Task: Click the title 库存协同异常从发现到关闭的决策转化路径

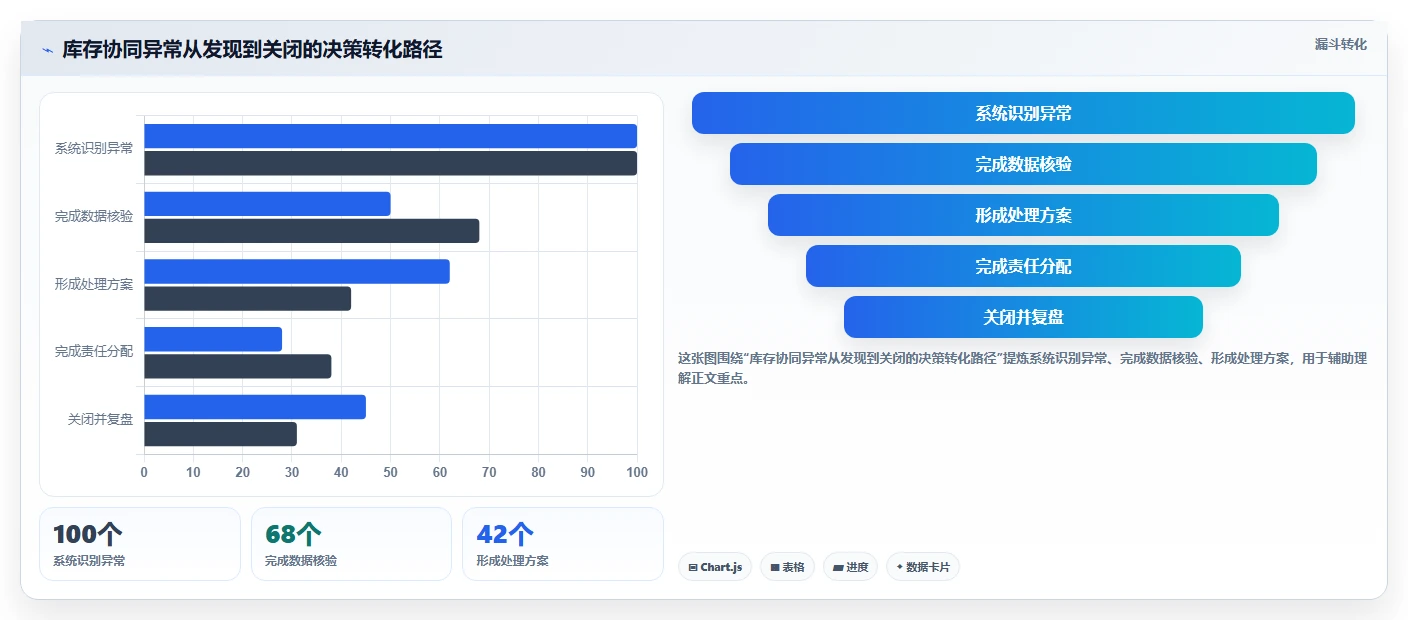Action: [x=252, y=49]
